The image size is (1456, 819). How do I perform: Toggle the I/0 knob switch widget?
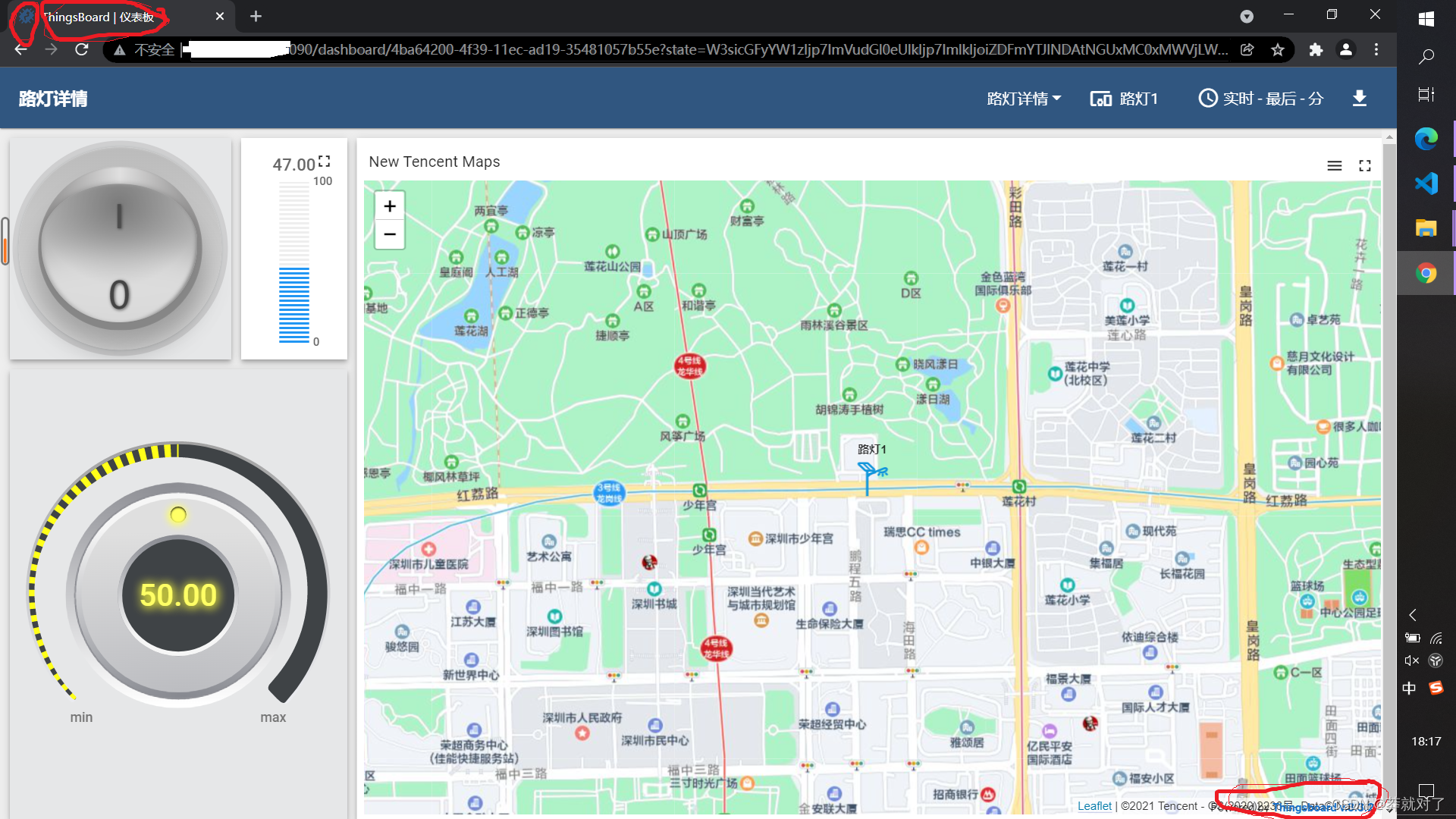[x=119, y=246]
